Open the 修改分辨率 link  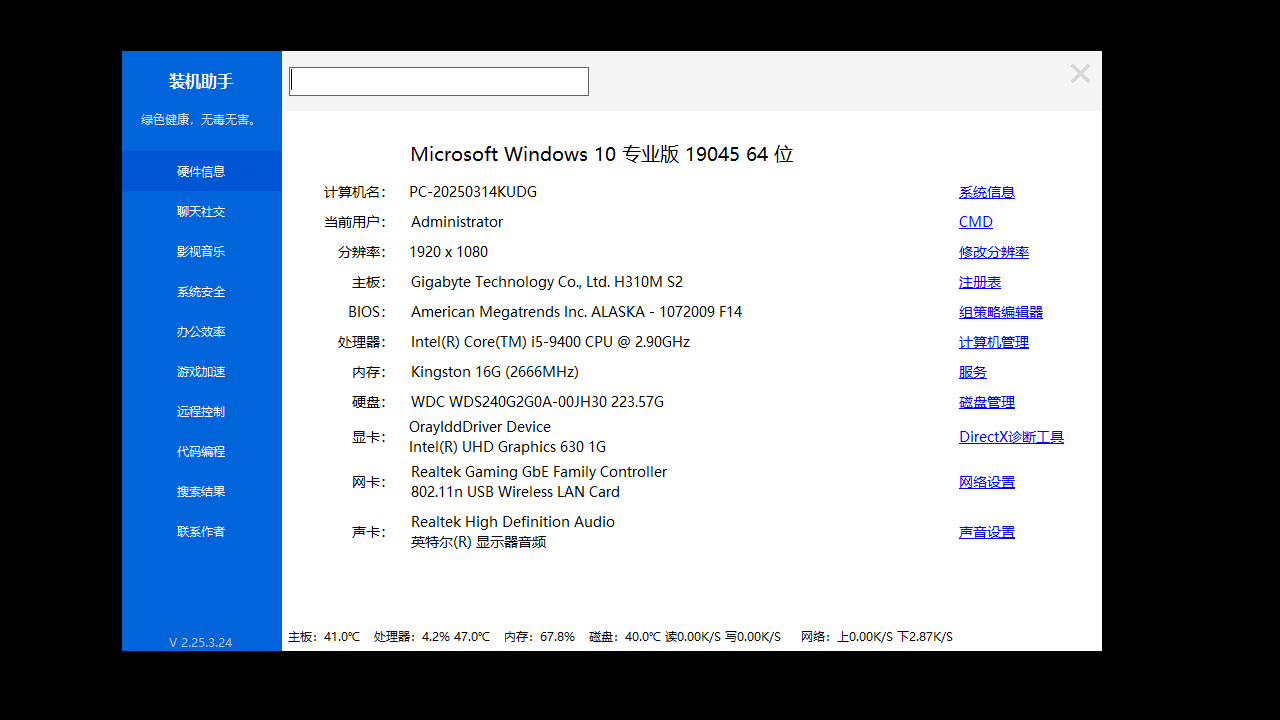994,252
